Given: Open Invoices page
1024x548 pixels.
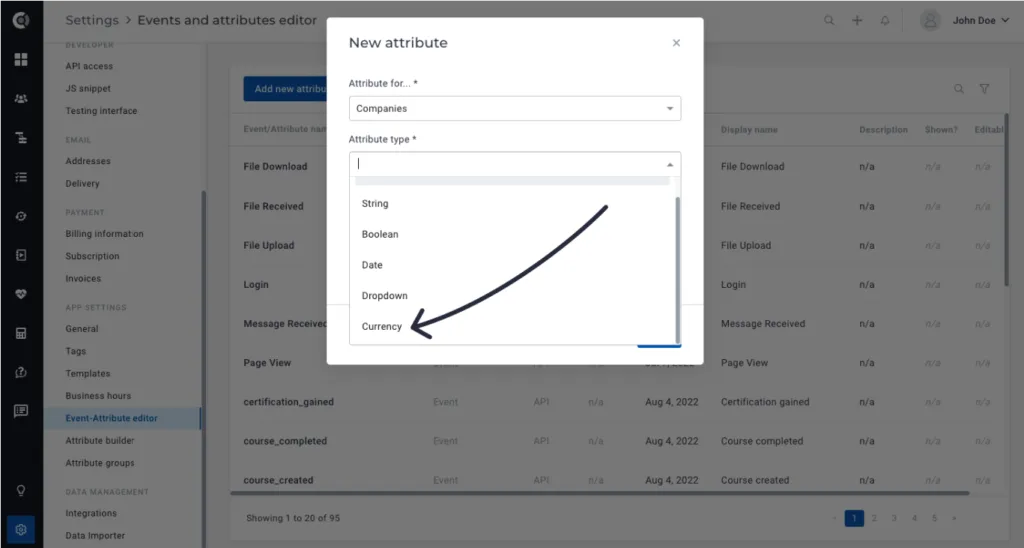Looking at the screenshot, I should [x=83, y=278].
